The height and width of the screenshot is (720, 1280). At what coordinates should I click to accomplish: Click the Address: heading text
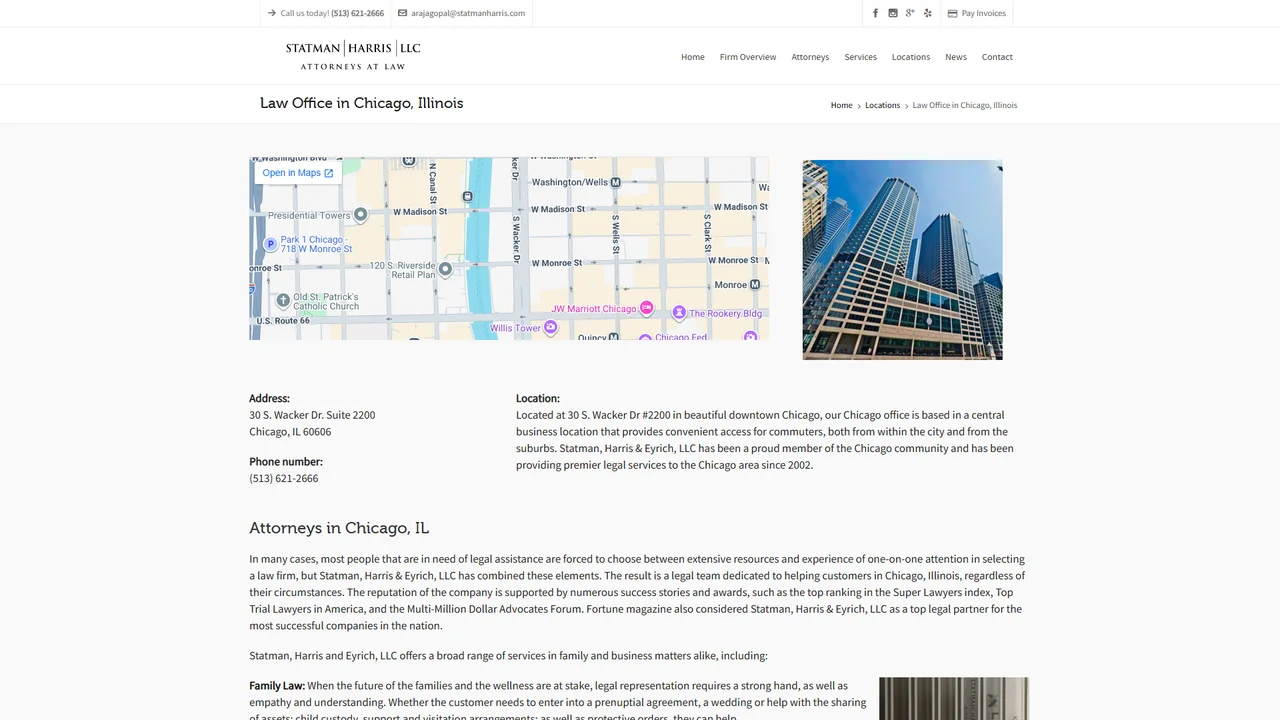tap(269, 398)
